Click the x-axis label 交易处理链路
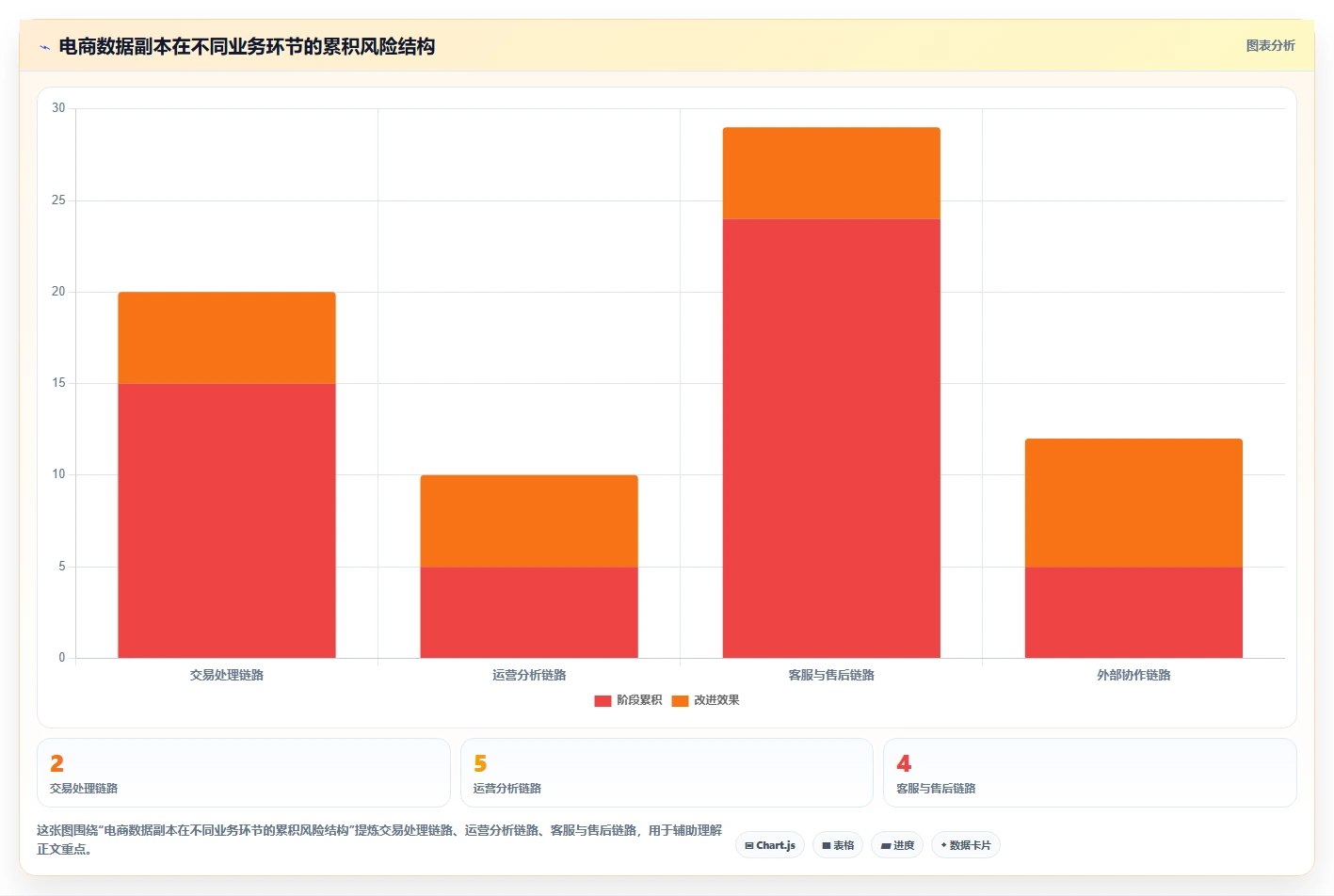 227,675
